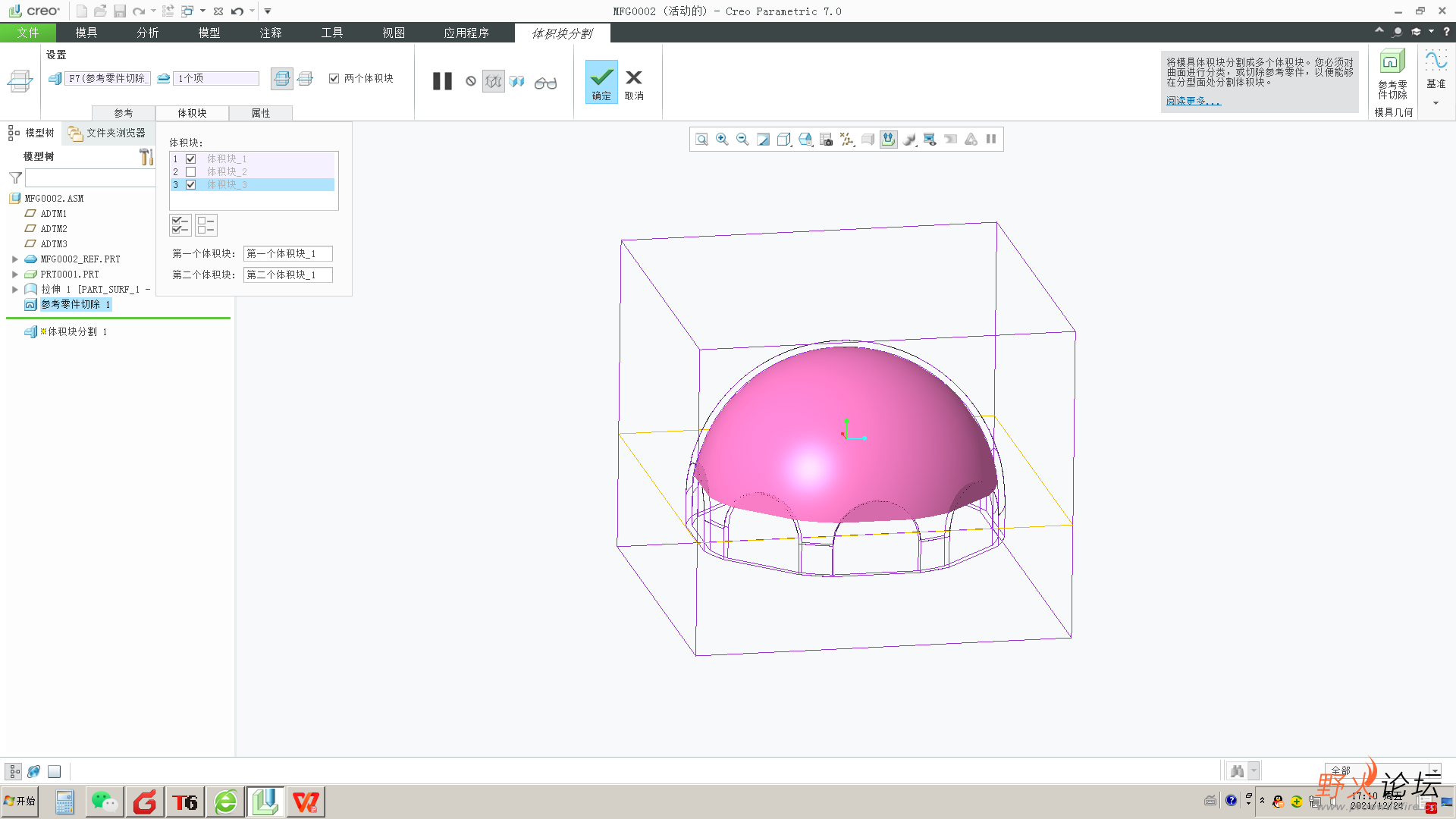Click the model tree filter search field
This screenshot has width=1456, height=819.
pyautogui.click(x=90, y=178)
